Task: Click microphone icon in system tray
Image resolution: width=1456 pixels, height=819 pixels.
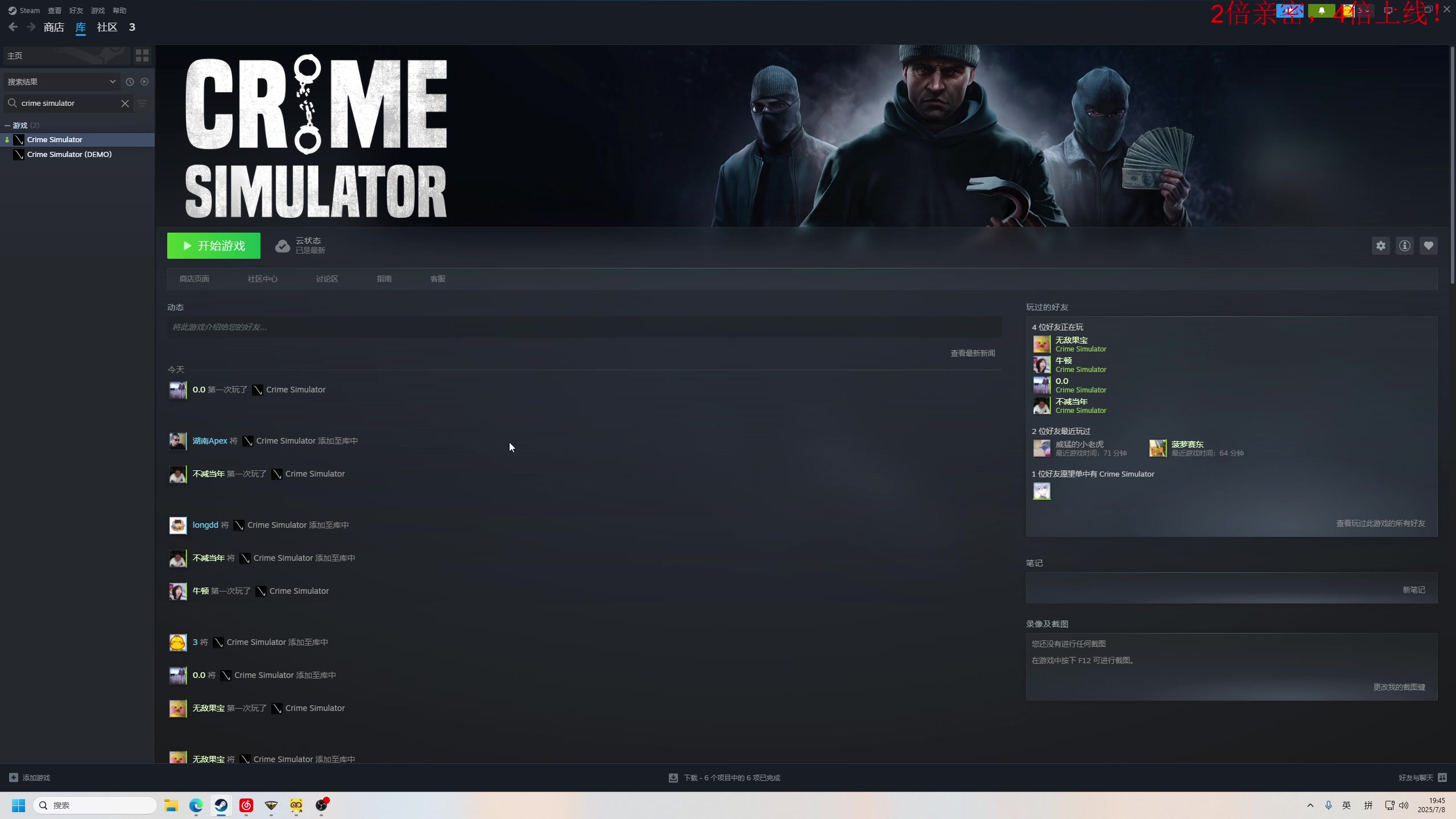Action: tap(1329, 805)
